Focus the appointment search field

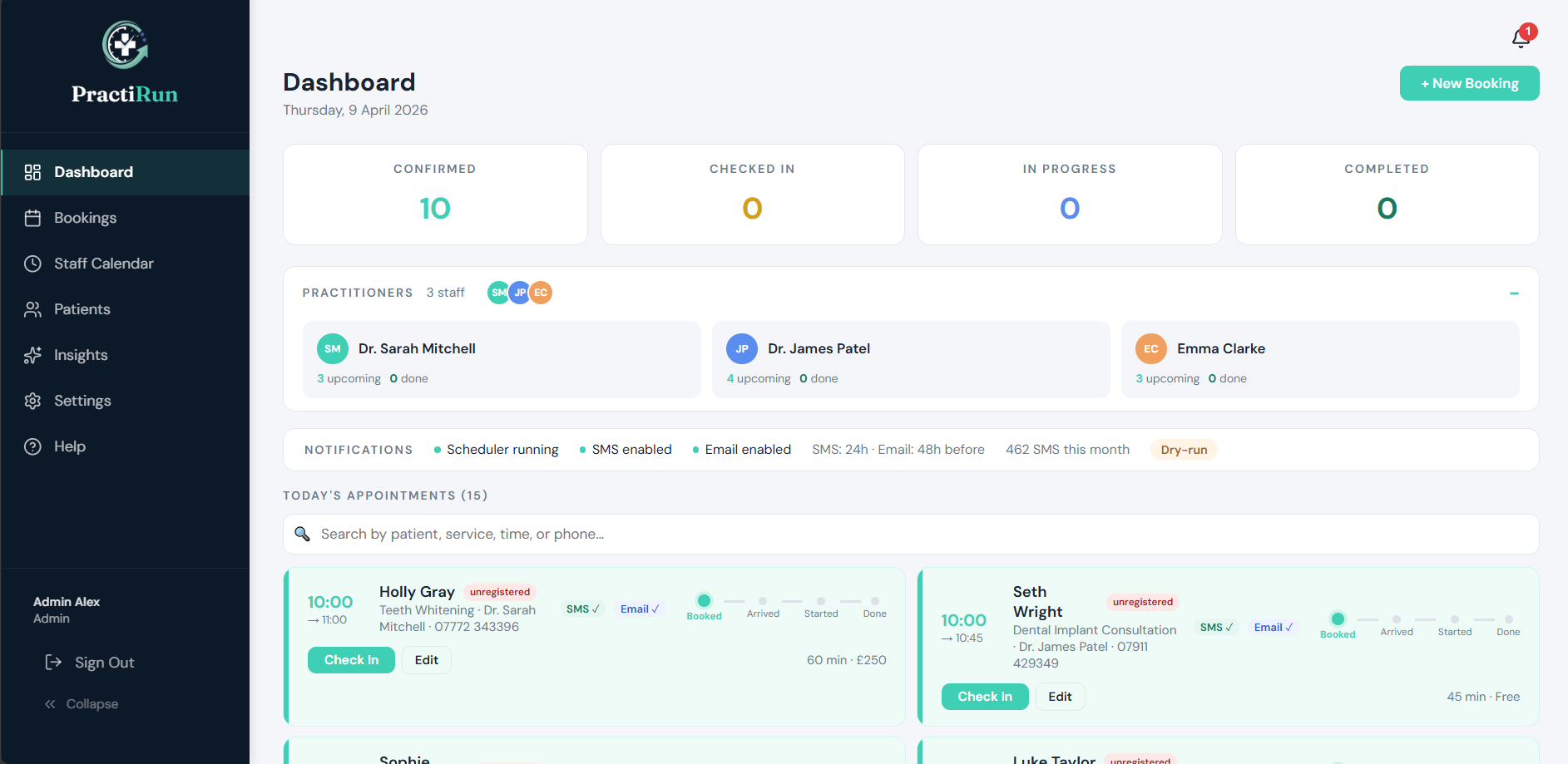pos(911,534)
